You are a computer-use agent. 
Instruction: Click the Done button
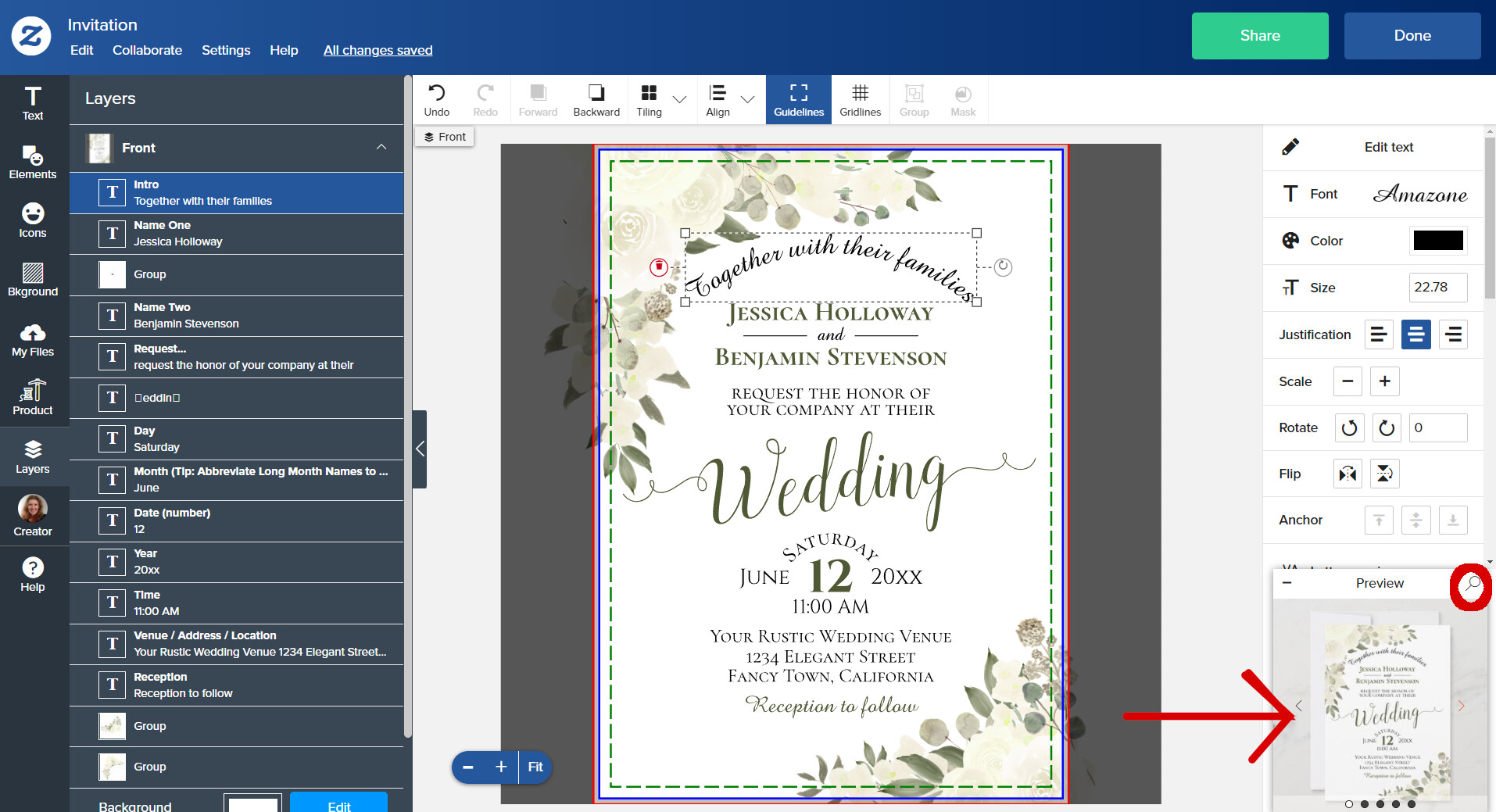1412,36
